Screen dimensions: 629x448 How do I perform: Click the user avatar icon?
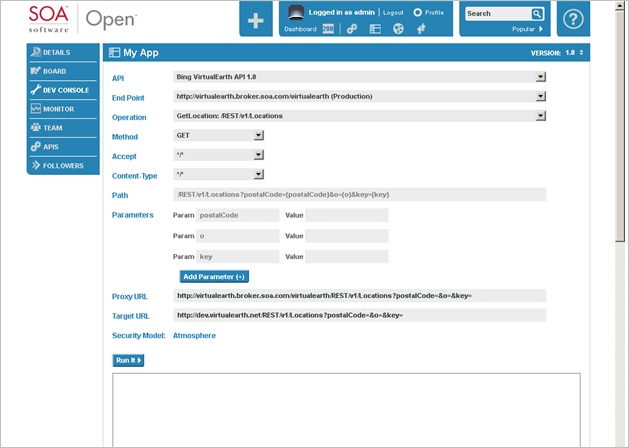tap(296, 13)
